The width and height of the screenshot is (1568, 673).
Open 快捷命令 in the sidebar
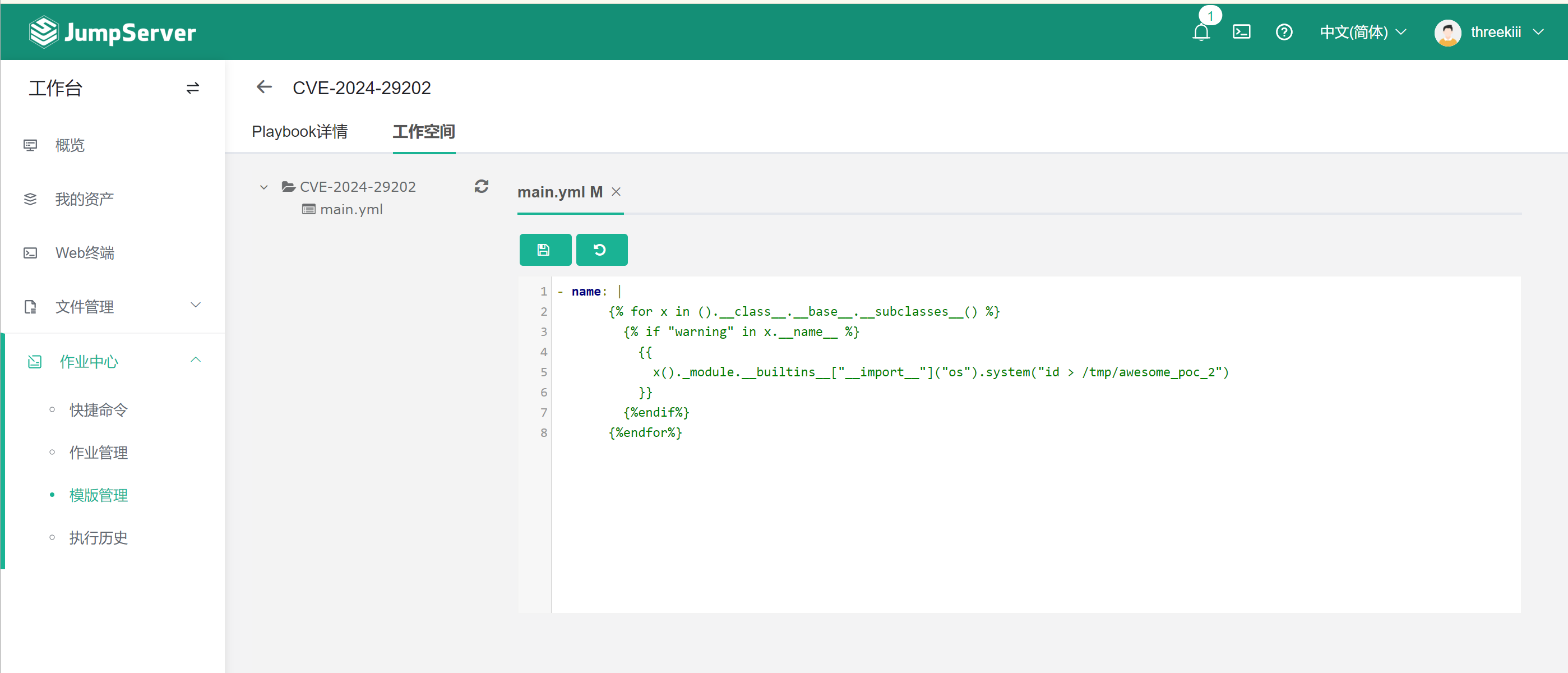(x=98, y=410)
